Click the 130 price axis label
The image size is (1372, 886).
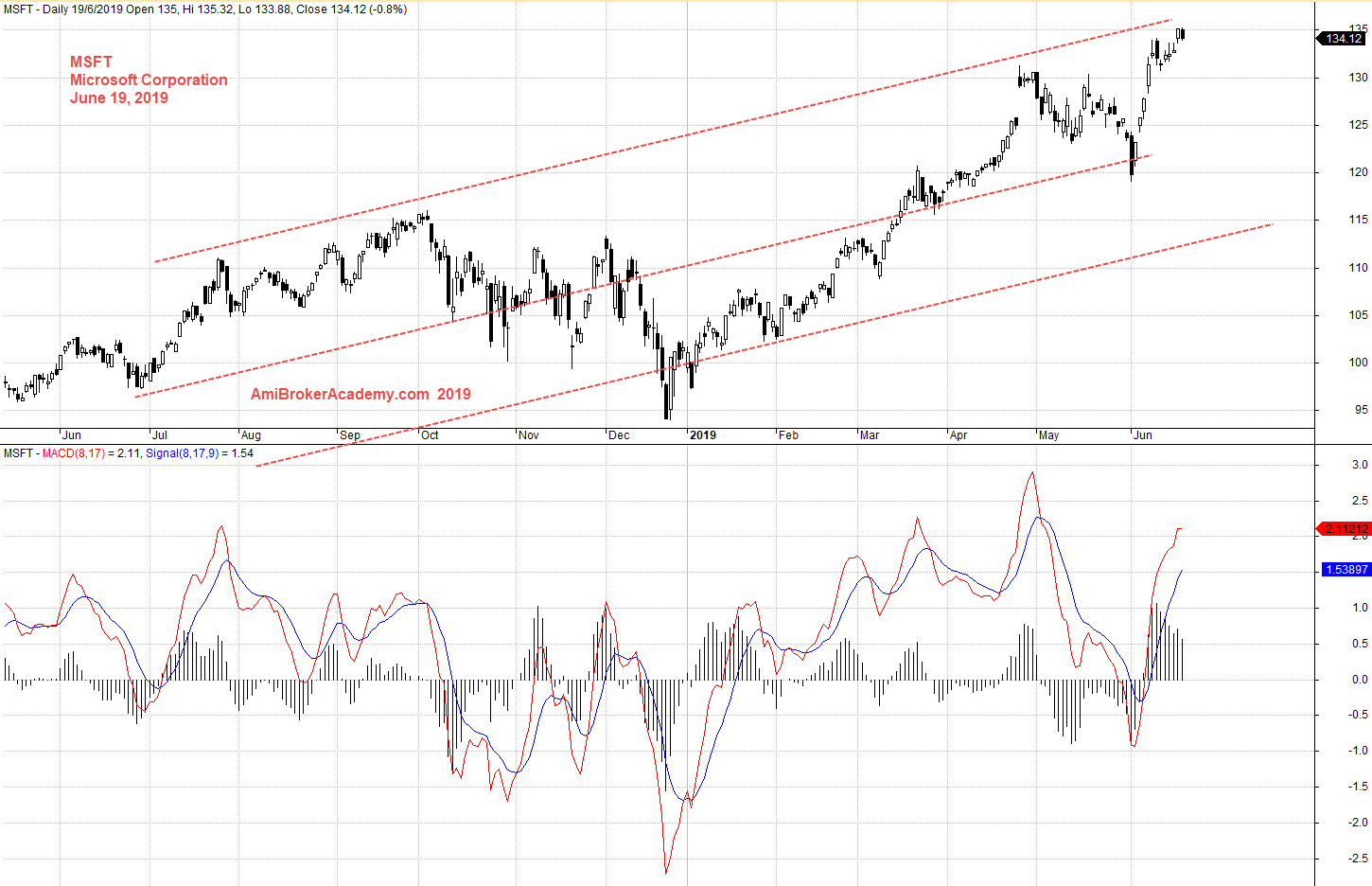point(1358,78)
